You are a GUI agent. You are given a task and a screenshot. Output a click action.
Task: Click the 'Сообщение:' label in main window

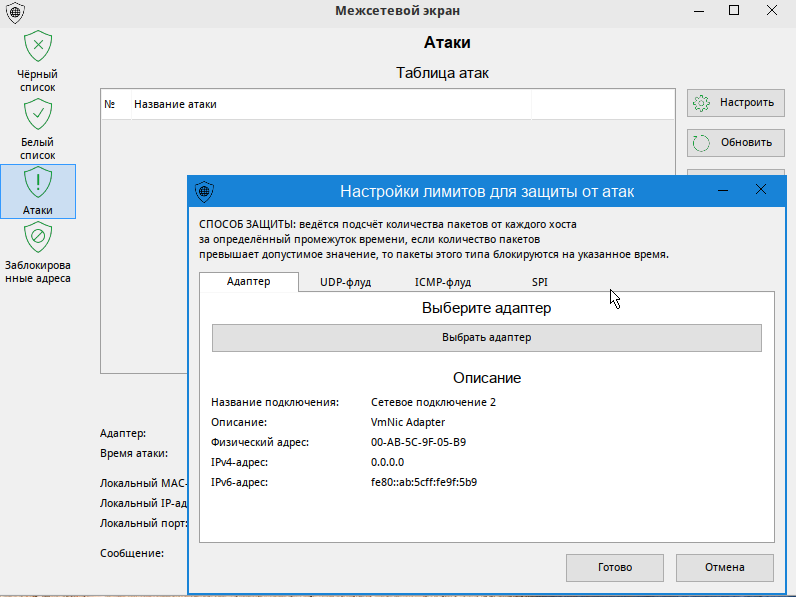click(131, 553)
